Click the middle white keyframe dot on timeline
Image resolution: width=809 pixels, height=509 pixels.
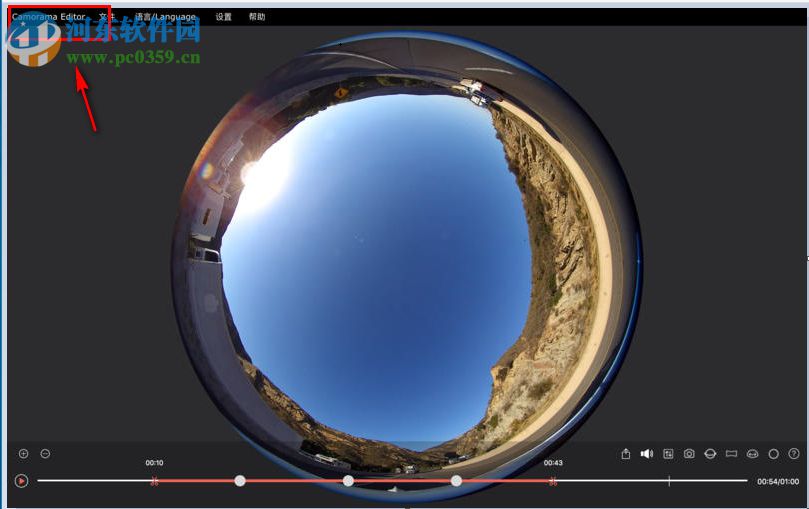[348, 481]
